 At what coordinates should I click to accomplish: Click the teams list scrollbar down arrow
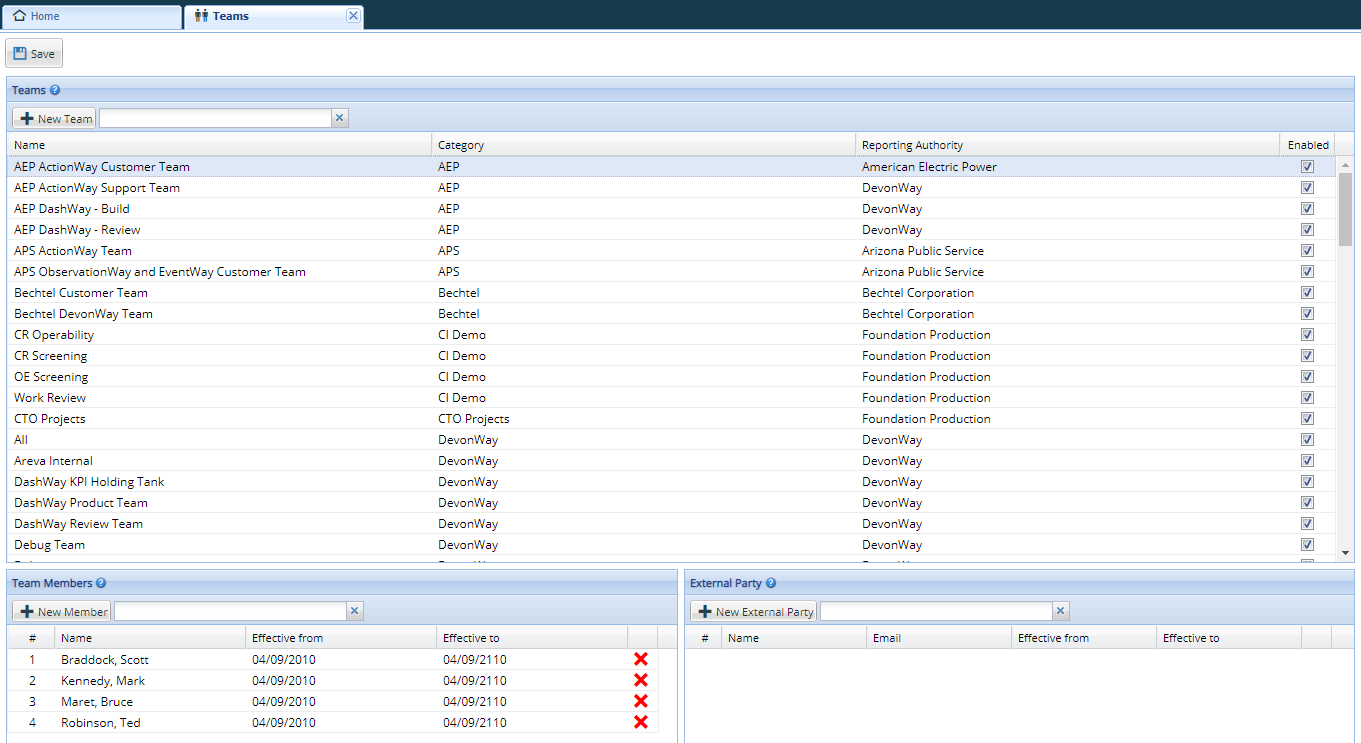(x=1345, y=552)
